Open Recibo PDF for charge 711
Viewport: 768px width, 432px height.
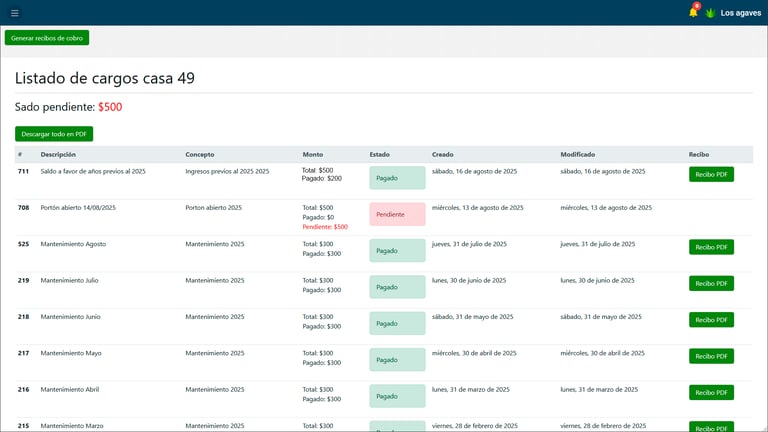click(711, 174)
